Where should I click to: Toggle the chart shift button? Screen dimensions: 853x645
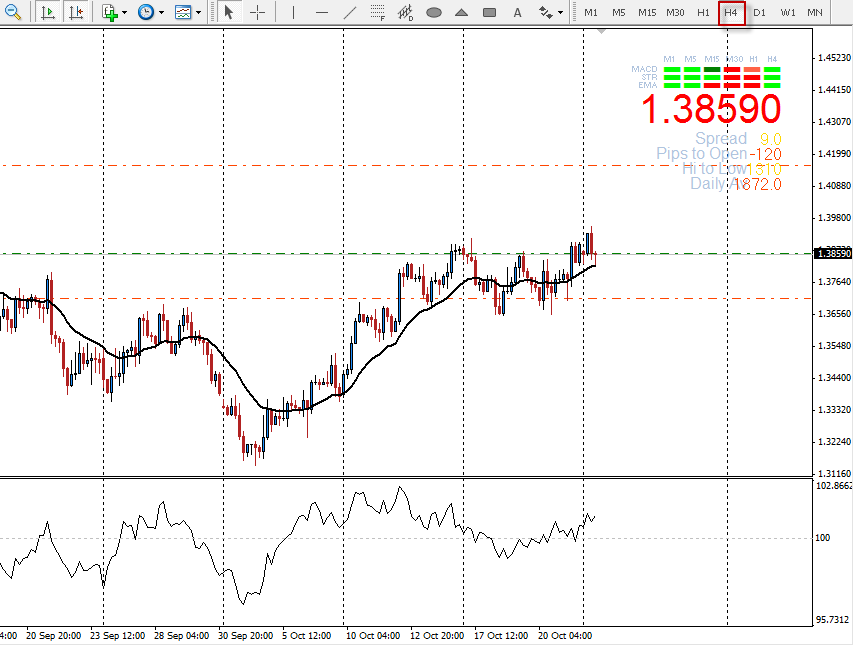click(x=76, y=13)
